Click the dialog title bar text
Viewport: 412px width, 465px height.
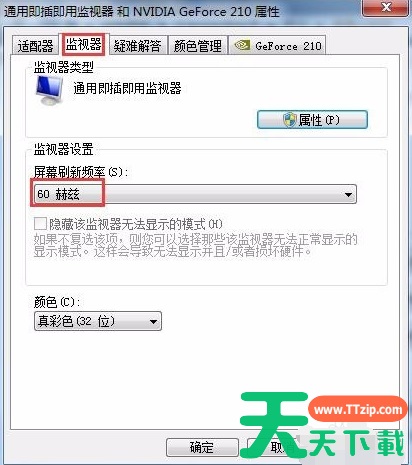point(142,12)
